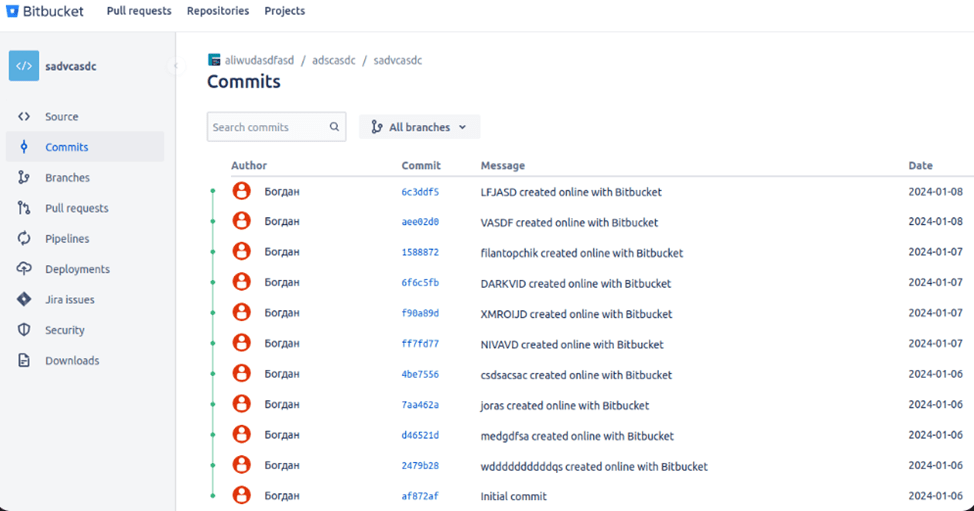Screen dimensions: 974x511
Task: Click the aliwudasdfasd breadcrumb link
Action: (x=259, y=60)
